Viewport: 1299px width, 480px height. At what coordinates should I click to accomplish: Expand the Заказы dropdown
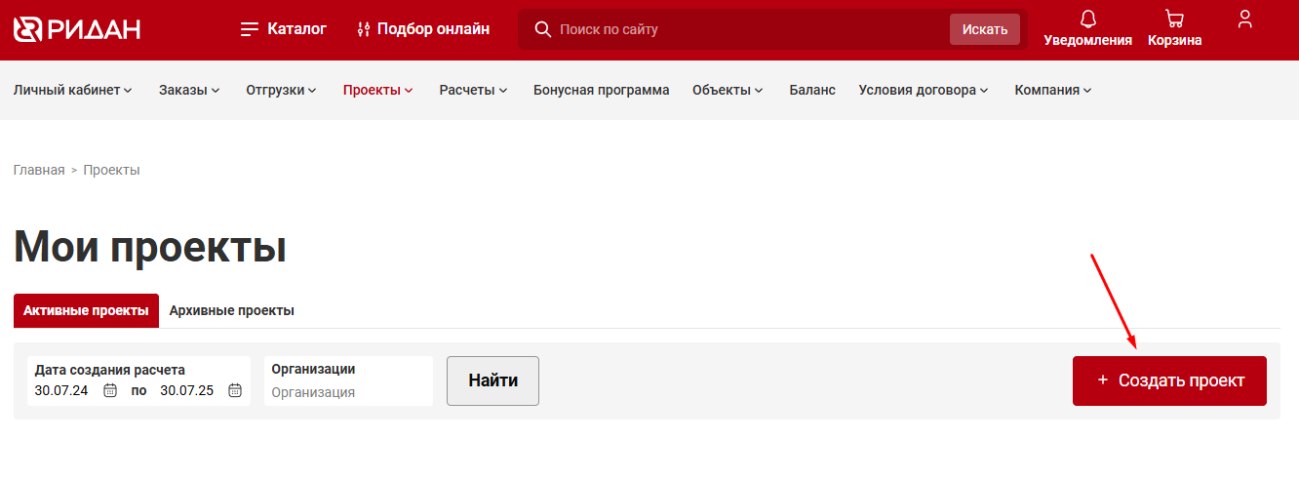click(190, 90)
